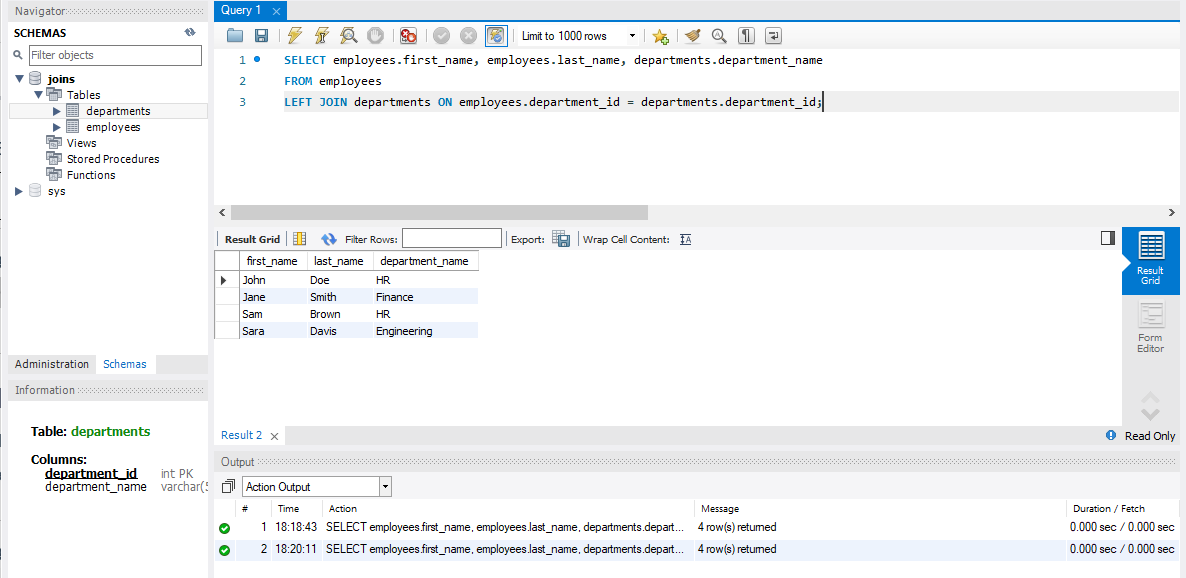1186x578 pixels.
Task: Export the result set to file
Action: (560, 238)
